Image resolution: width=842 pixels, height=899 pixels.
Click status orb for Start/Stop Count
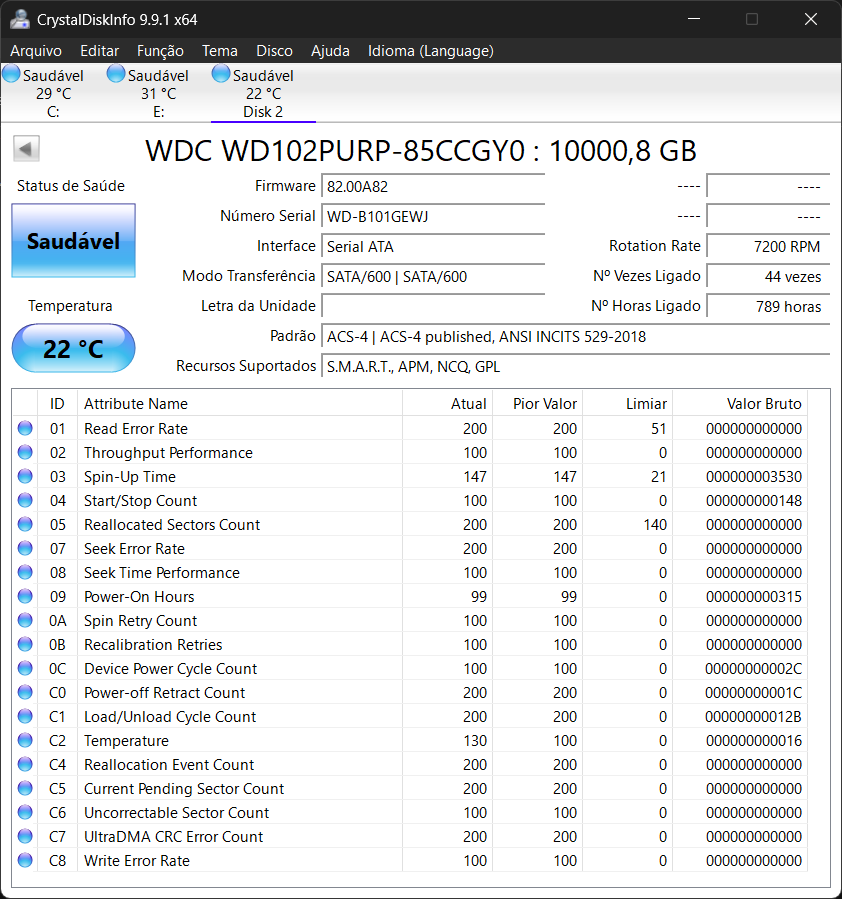click(25, 501)
